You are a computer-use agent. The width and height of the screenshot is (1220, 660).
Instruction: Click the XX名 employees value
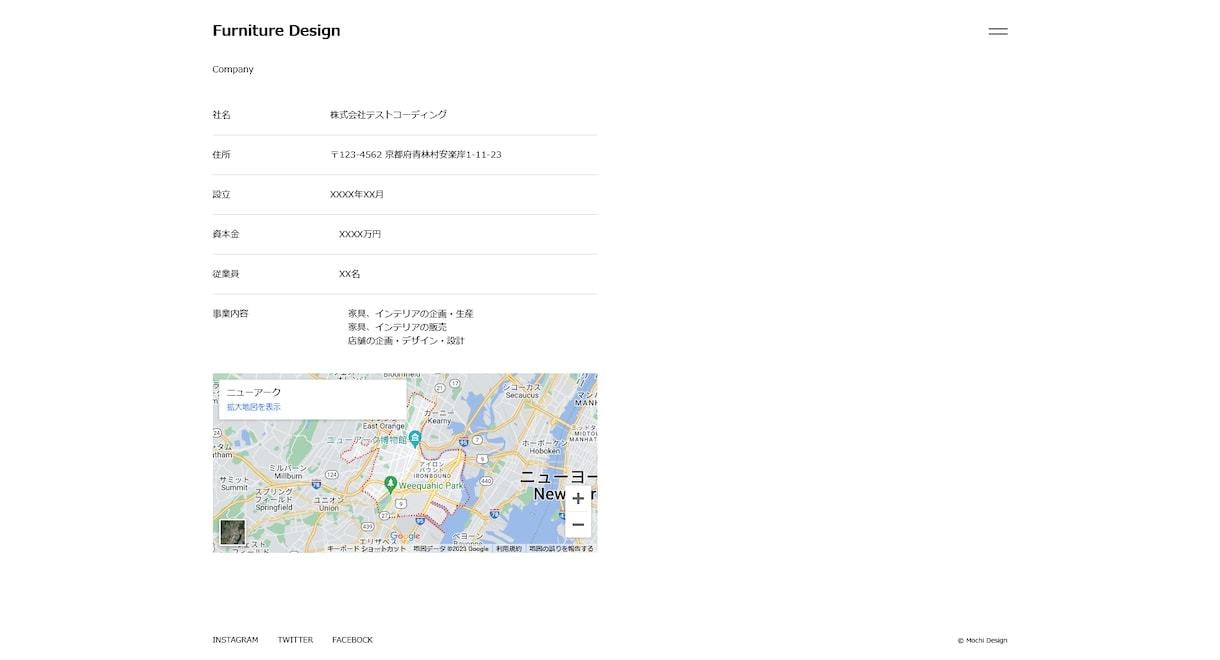(x=349, y=274)
